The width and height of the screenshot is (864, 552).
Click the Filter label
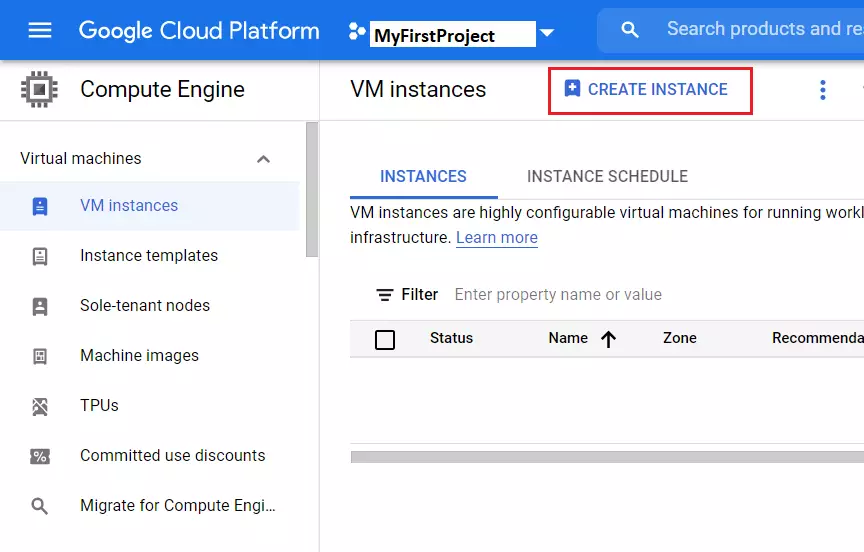coord(419,295)
